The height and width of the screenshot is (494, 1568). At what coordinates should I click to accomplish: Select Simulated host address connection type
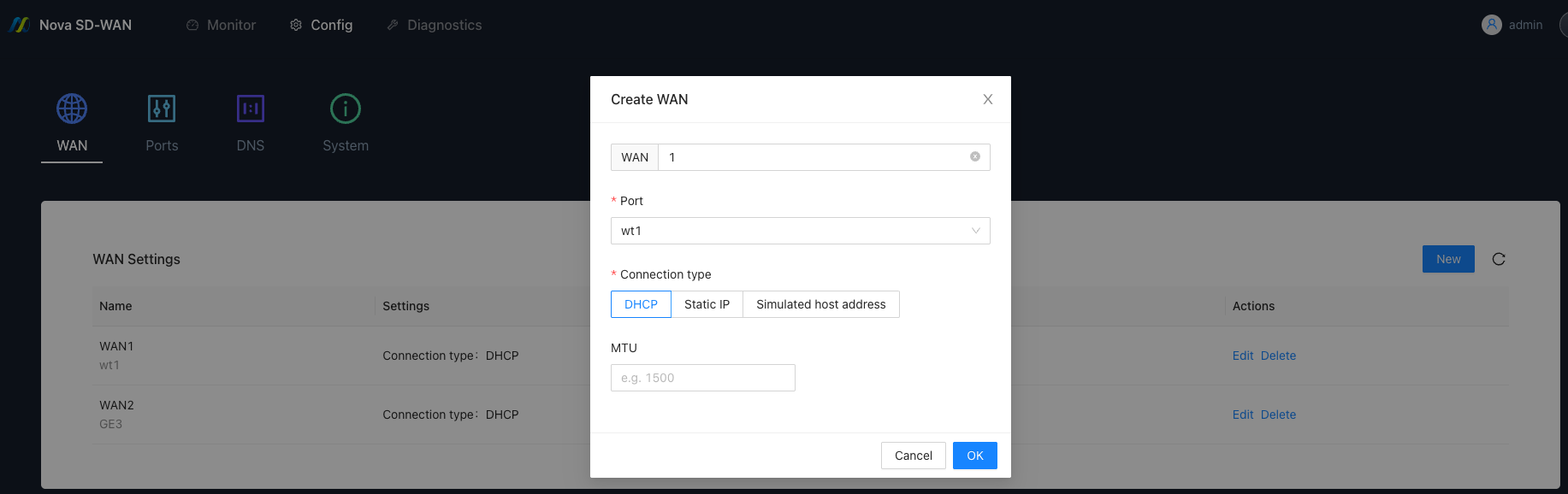[x=821, y=304]
